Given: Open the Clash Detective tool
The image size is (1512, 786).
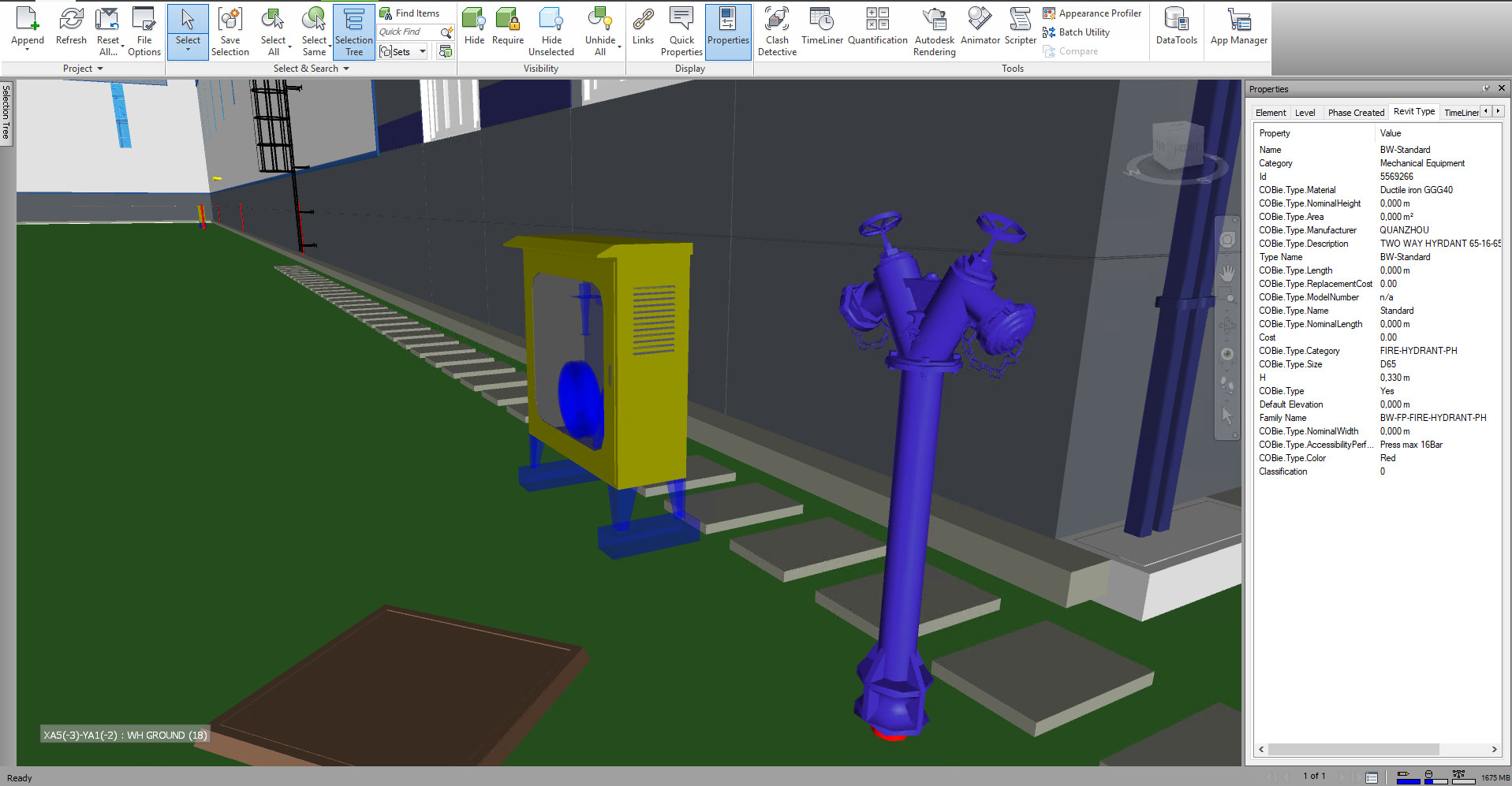Looking at the screenshot, I should click(x=776, y=32).
